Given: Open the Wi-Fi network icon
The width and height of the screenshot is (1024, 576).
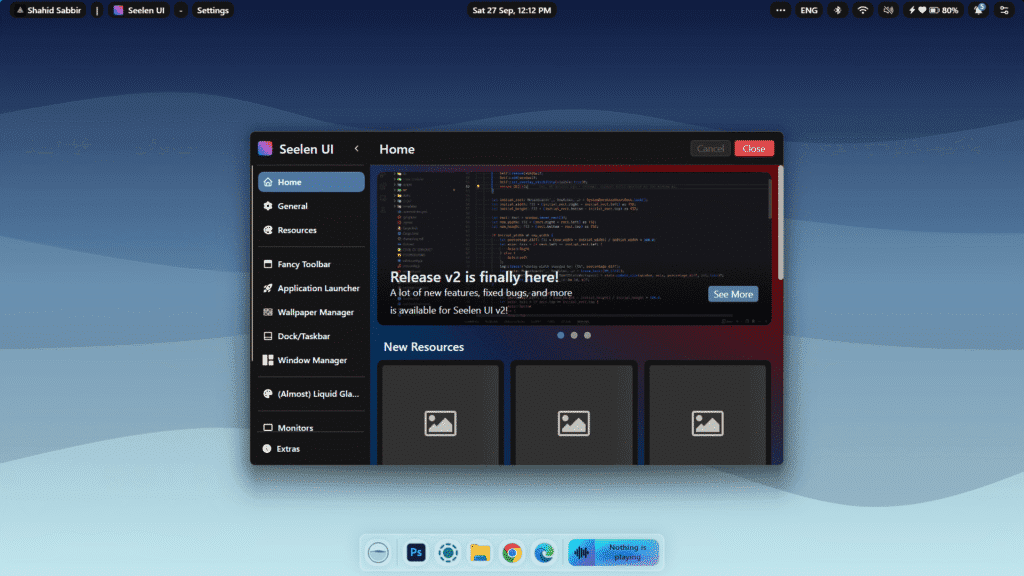Looking at the screenshot, I should coord(863,10).
